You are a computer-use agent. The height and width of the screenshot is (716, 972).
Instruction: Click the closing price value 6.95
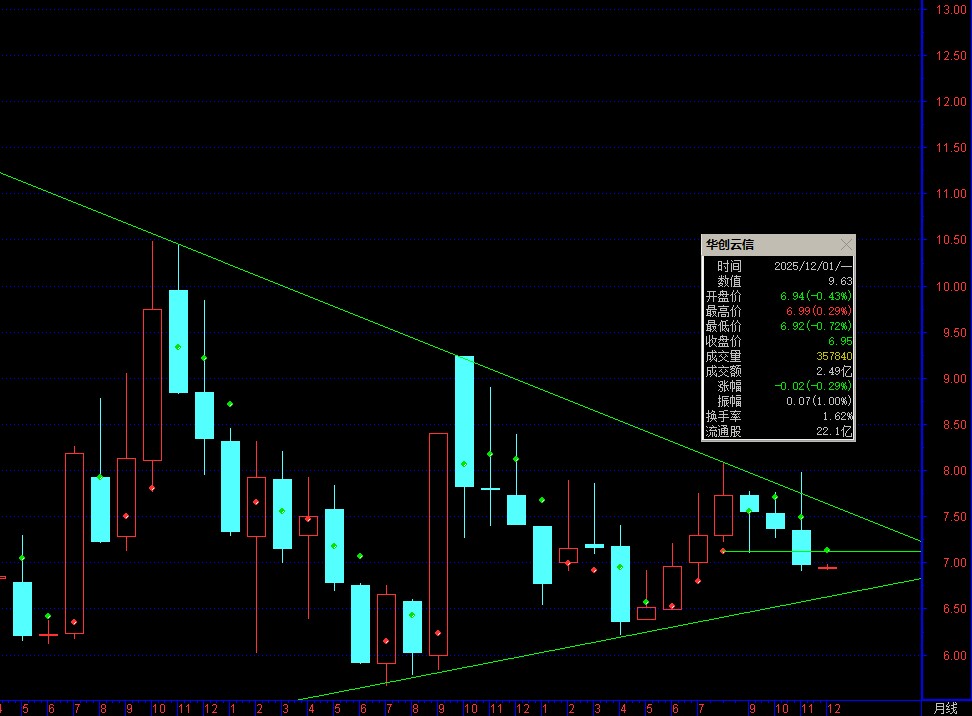[840, 341]
